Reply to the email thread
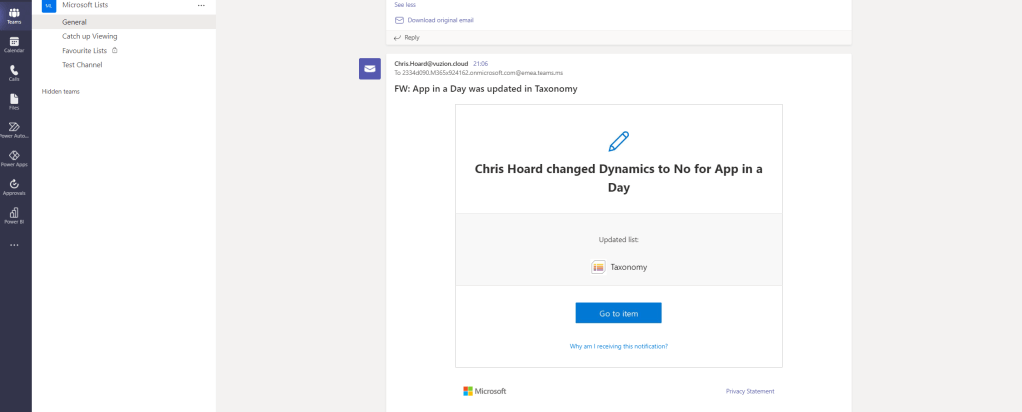 point(411,37)
